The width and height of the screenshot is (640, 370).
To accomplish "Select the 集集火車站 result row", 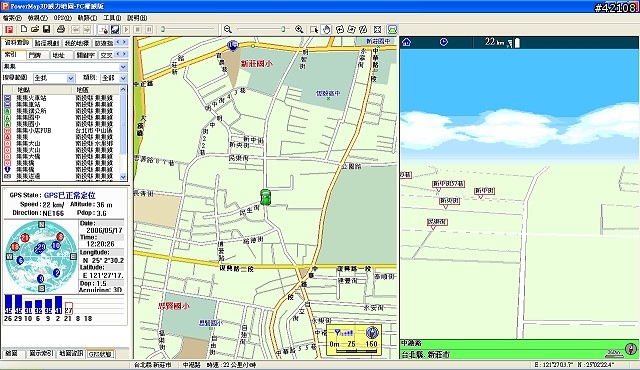I will point(61,98).
